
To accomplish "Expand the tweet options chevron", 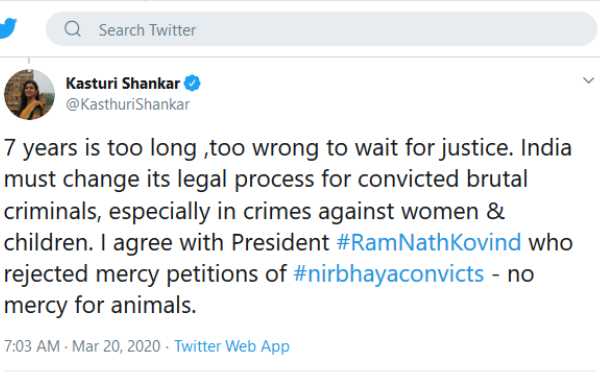I will pyautogui.click(x=588, y=81).
